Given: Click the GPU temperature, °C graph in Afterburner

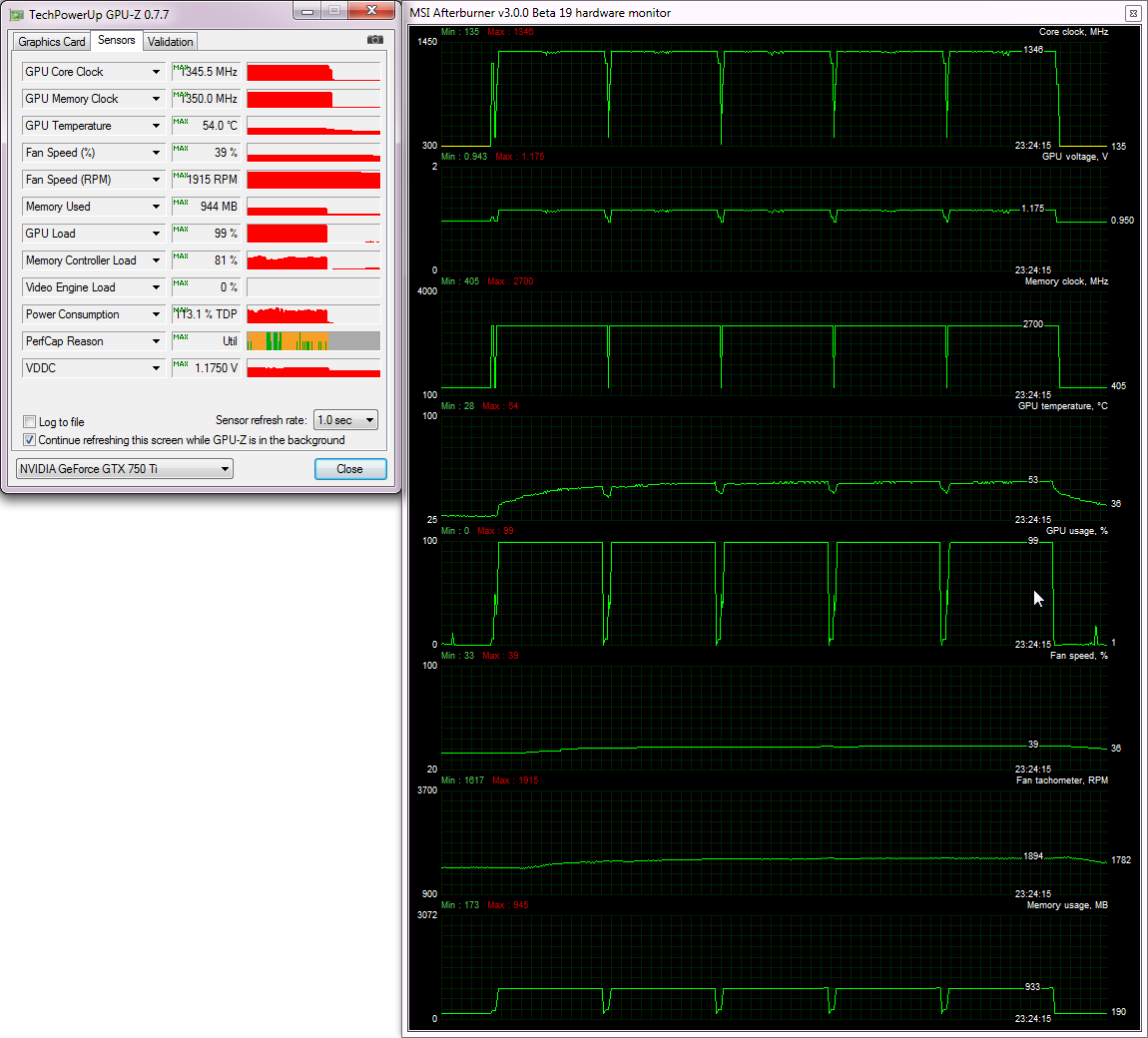Looking at the screenshot, I should tap(774, 468).
